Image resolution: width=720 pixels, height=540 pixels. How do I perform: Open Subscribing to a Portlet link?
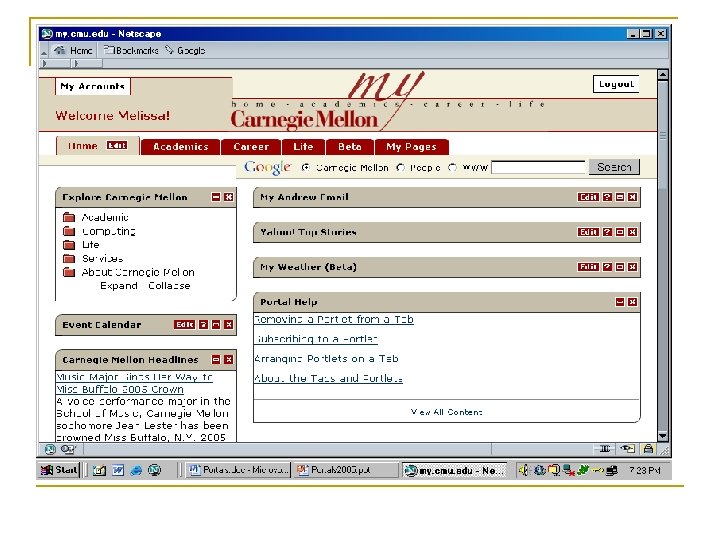pyautogui.click(x=316, y=339)
